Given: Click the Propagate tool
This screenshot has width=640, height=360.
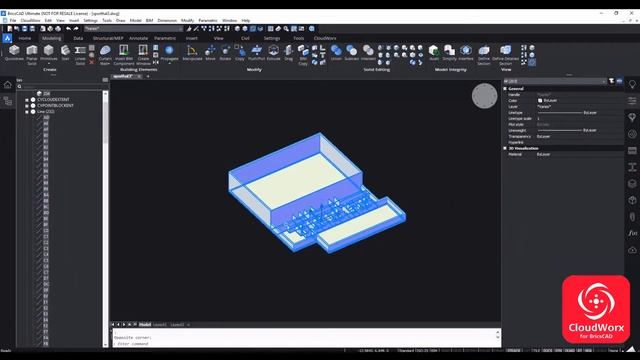Looking at the screenshot, I should [x=169, y=53].
